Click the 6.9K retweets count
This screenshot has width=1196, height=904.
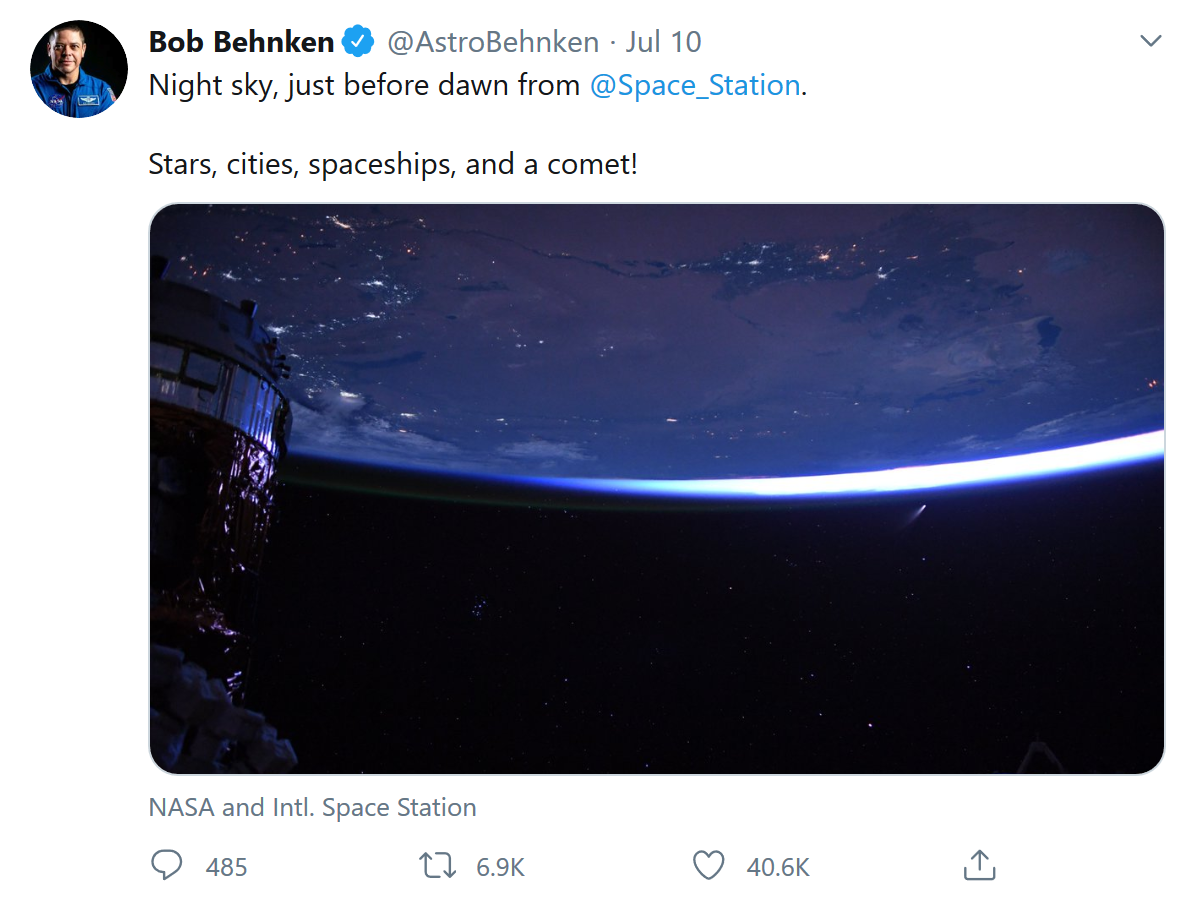click(500, 866)
